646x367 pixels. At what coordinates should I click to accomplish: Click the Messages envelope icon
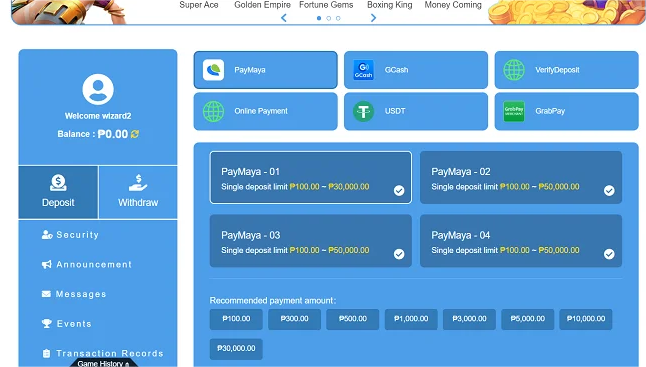(x=46, y=294)
